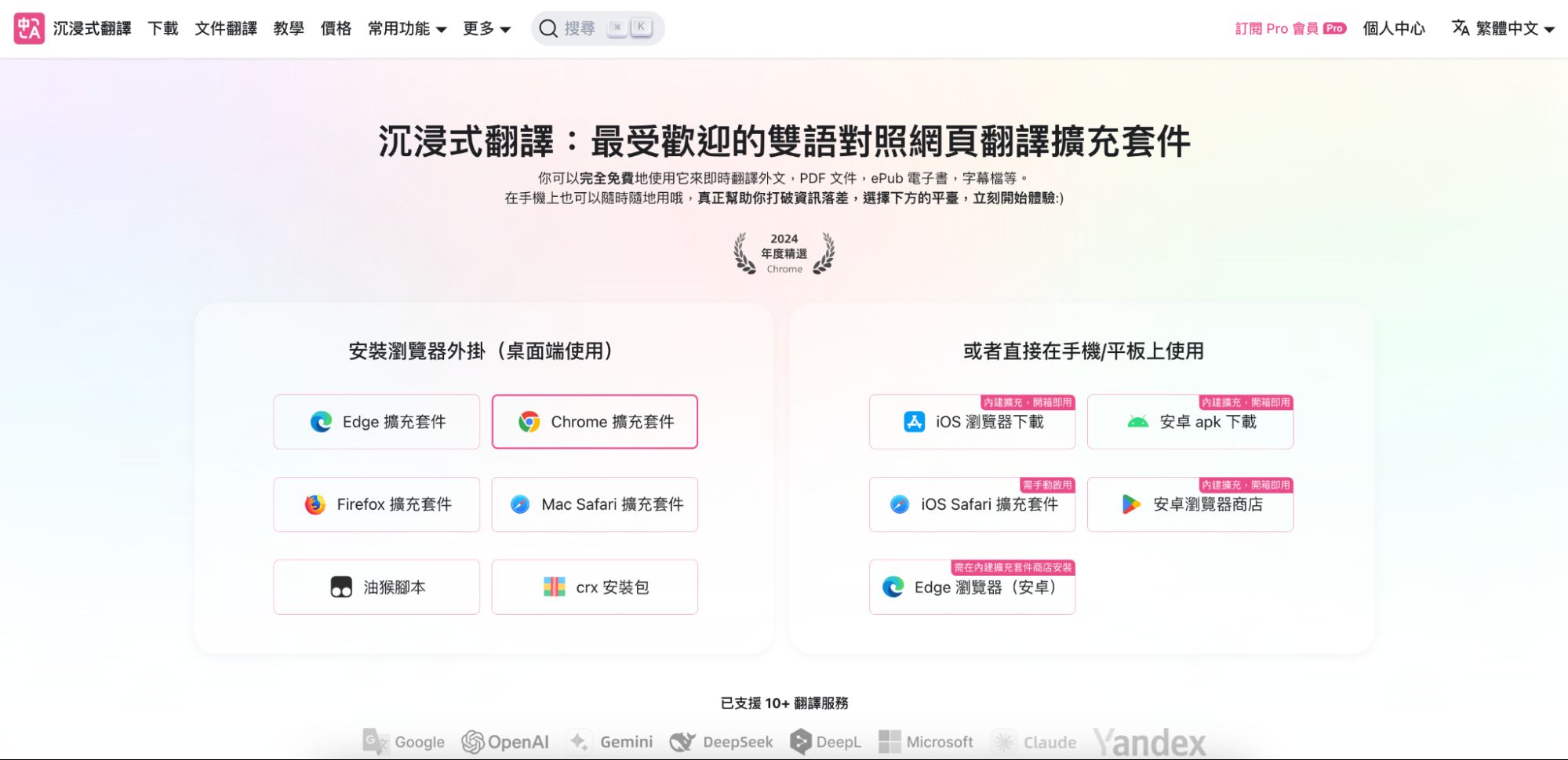Click the Firefox logo icon
Screen dimensions: 1568x760
(x=315, y=504)
